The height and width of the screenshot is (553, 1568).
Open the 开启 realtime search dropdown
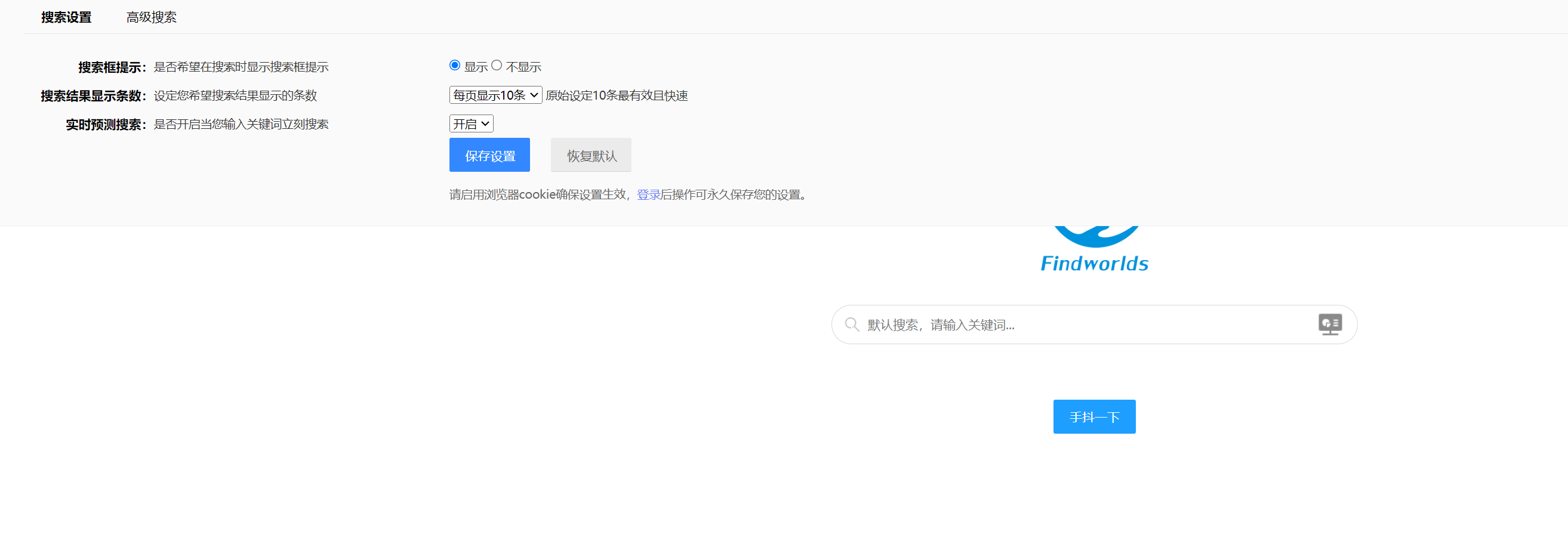tap(471, 123)
